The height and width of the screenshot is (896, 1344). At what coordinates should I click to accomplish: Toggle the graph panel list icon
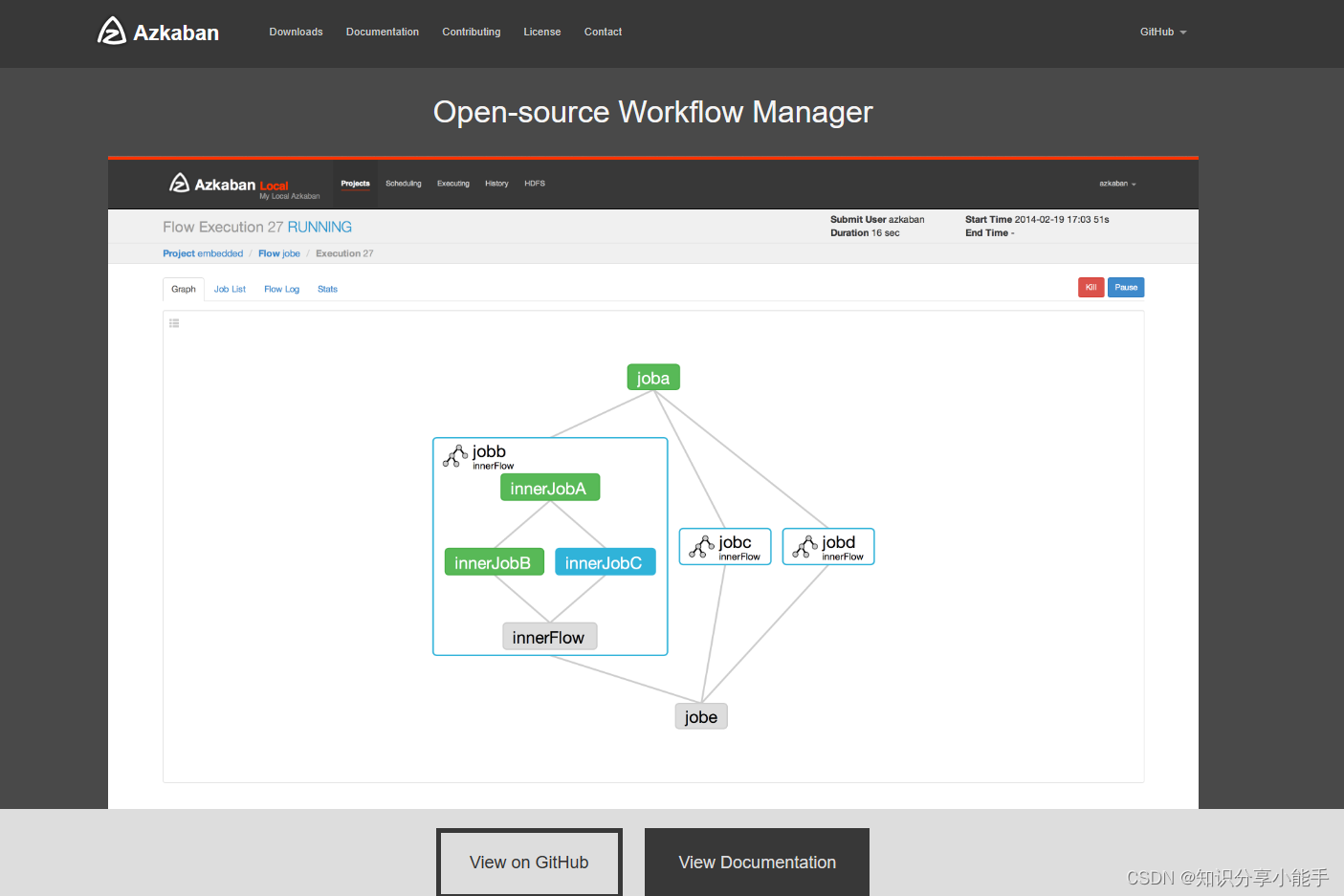174,323
